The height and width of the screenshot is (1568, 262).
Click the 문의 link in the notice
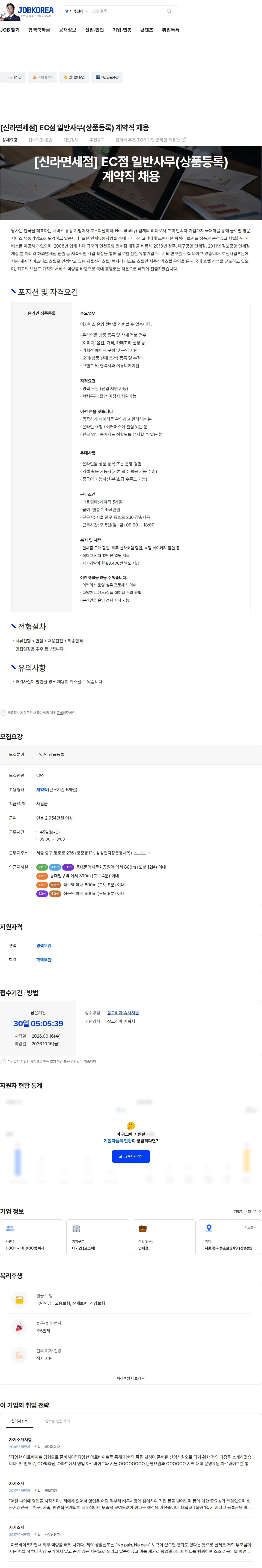[x=60, y=713]
